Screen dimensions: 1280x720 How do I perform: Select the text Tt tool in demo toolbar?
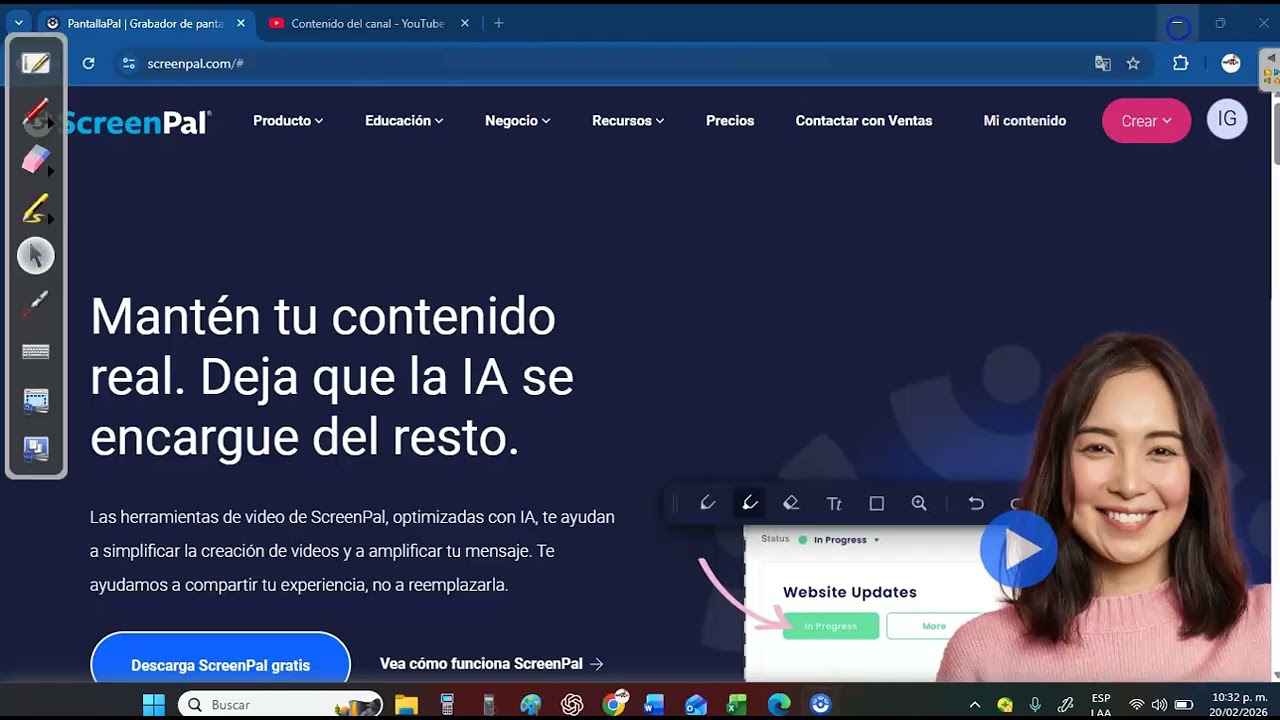[834, 503]
